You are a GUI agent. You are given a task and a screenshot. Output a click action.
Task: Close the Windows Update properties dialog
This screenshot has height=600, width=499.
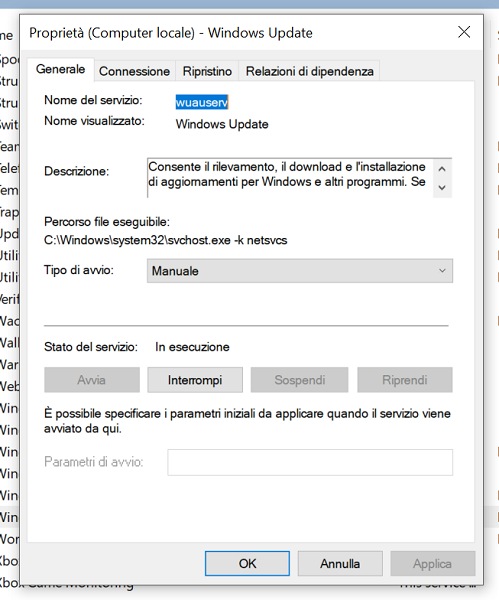click(464, 32)
